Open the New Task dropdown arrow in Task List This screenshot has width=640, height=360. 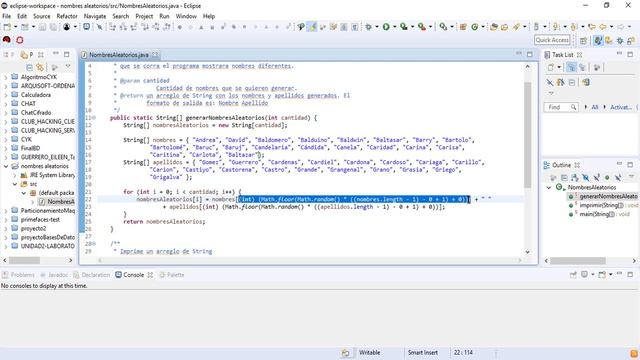click(559, 67)
